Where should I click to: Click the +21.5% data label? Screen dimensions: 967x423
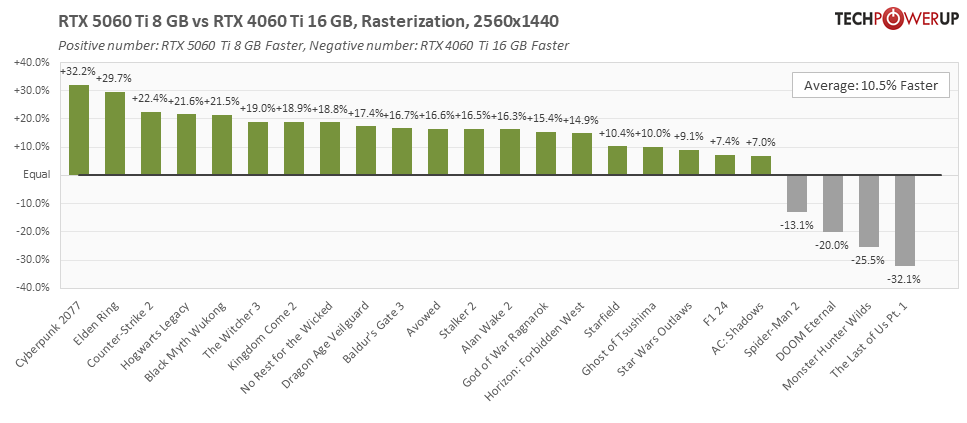point(221,101)
